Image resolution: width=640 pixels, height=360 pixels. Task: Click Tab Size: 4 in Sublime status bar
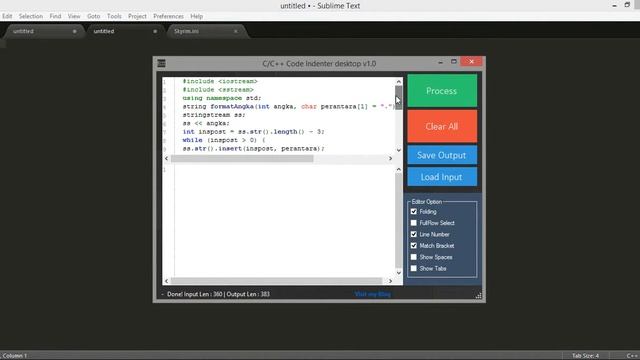(585, 356)
